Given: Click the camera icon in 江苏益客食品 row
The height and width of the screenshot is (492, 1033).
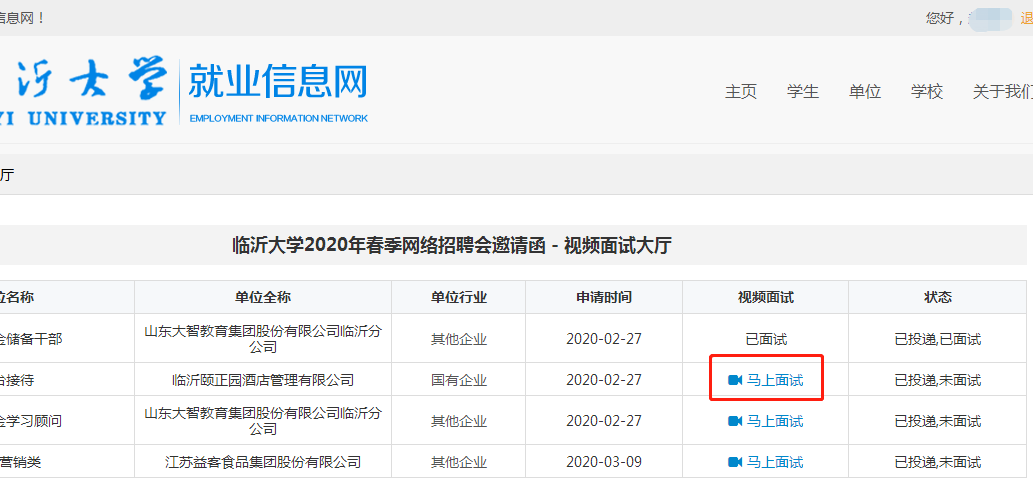Looking at the screenshot, I should (x=735, y=462).
